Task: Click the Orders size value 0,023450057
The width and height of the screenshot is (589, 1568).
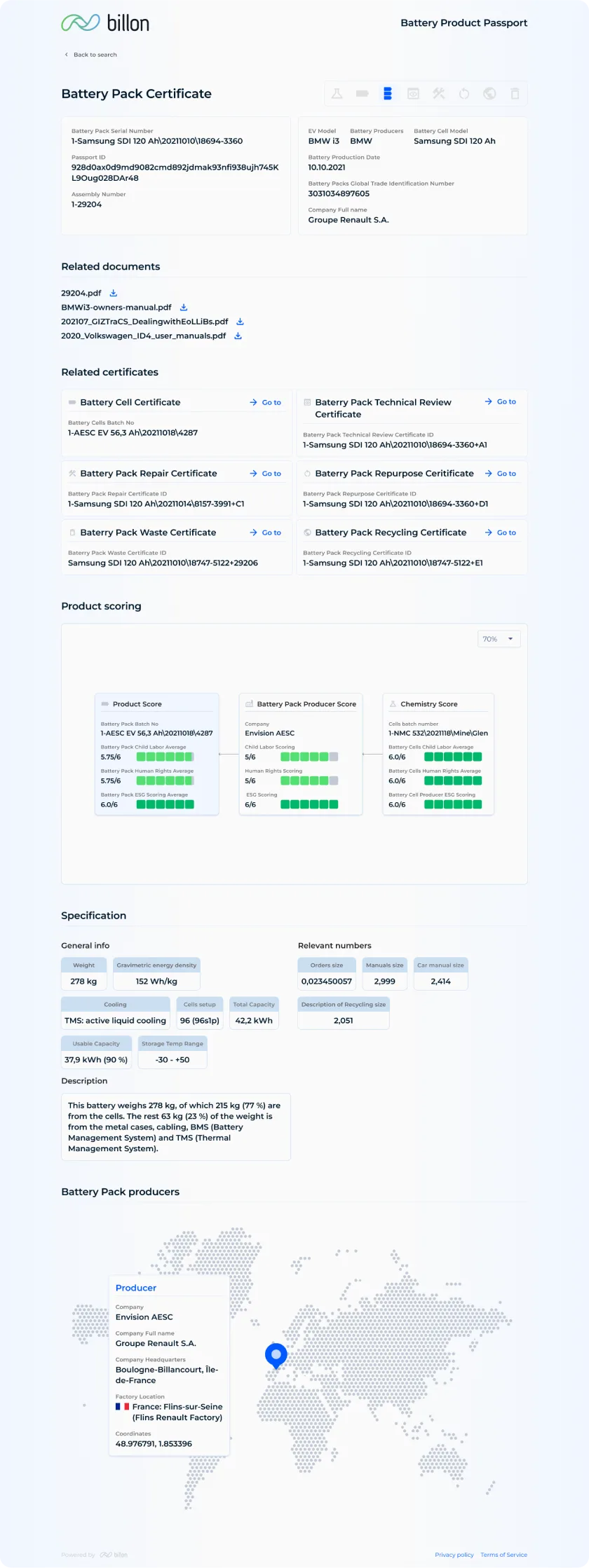Action: (x=327, y=982)
